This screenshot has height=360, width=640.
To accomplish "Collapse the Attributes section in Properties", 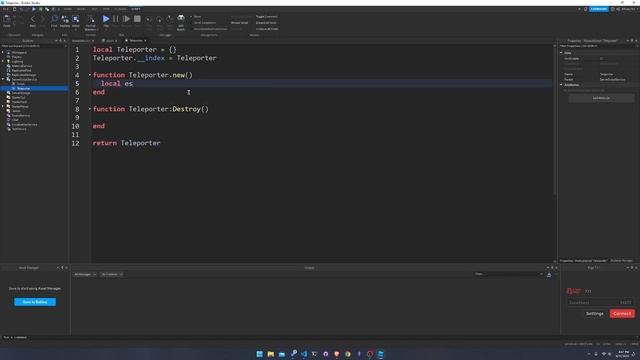I will pyautogui.click(x=561, y=85).
